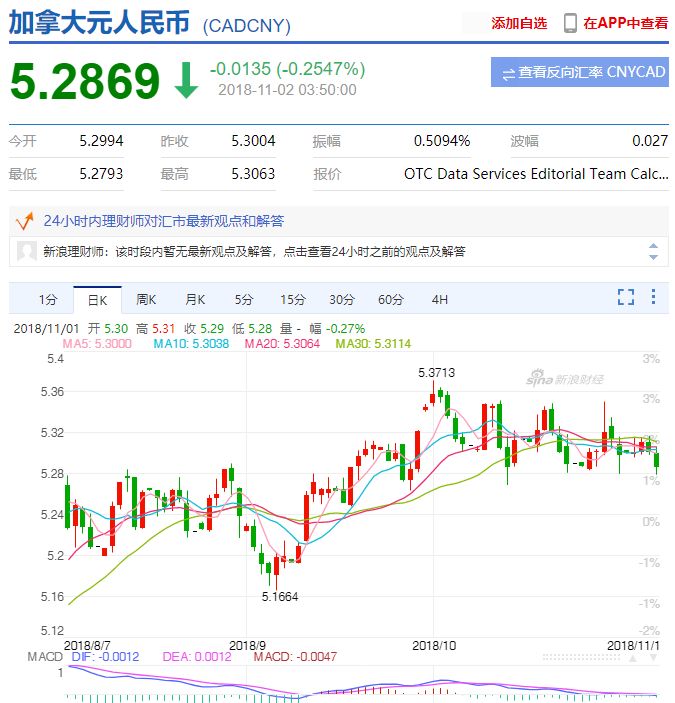Image resolution: width=675 pixels, height=703 pixels.
Task: Click the 报价 source OTC Data Services text
Action: 536,174
